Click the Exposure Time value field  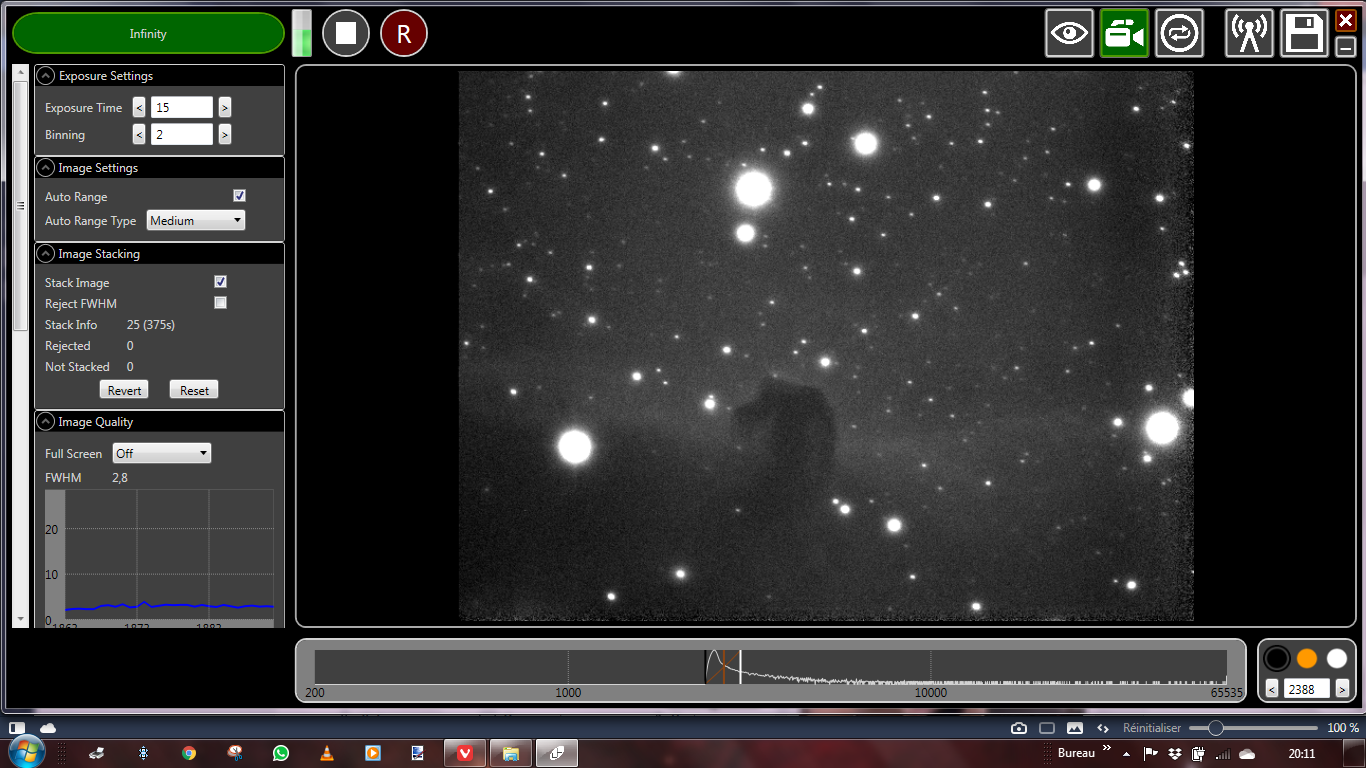182,107
